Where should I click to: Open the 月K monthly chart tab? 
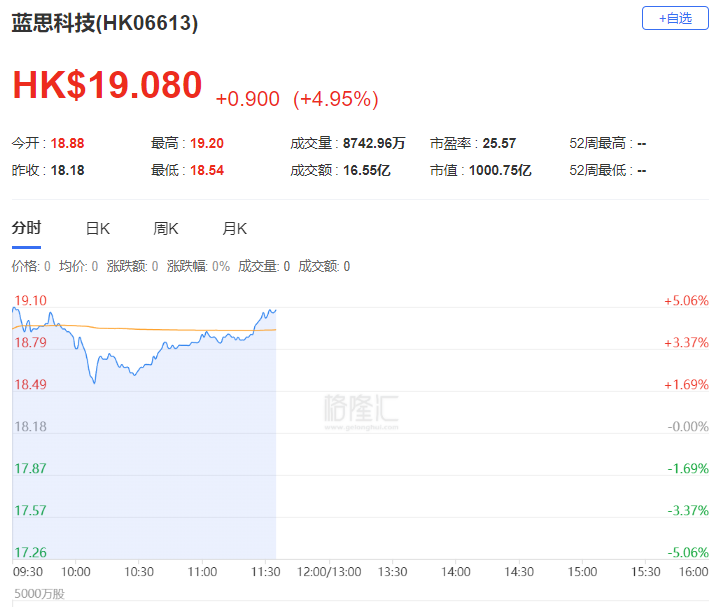point(235,228)
